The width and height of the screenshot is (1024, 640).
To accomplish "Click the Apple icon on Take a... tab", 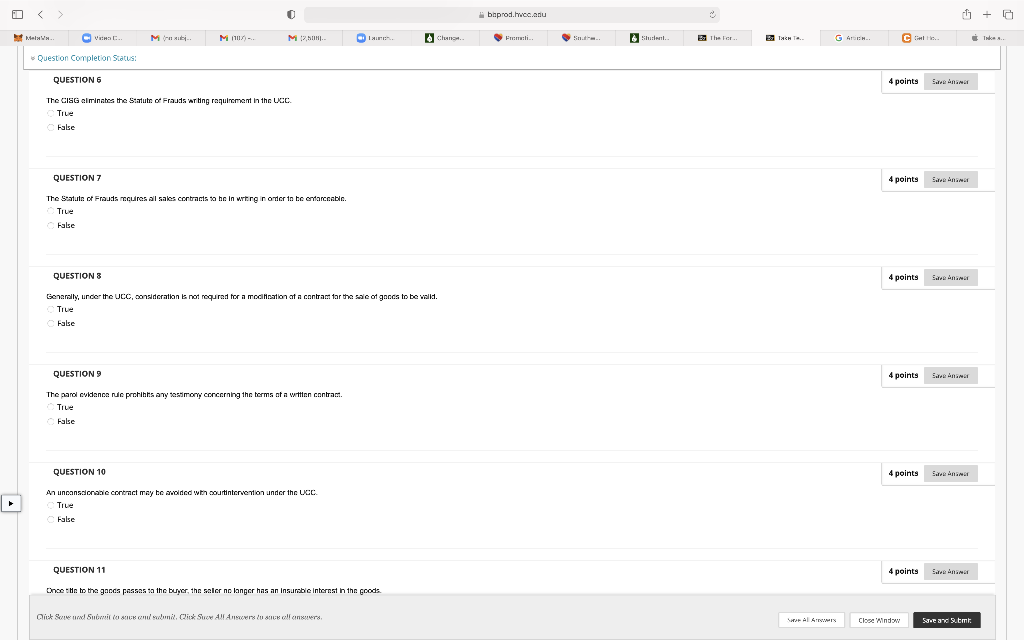I will pos(974,38).
